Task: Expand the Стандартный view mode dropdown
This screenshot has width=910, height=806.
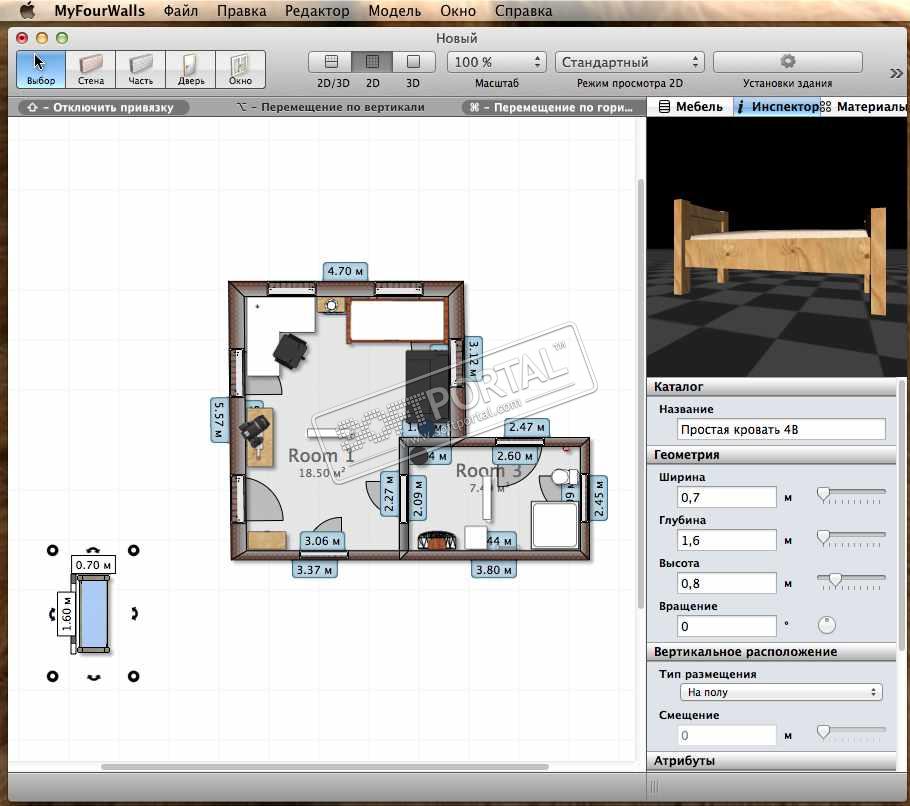Action: coord(629,62)
